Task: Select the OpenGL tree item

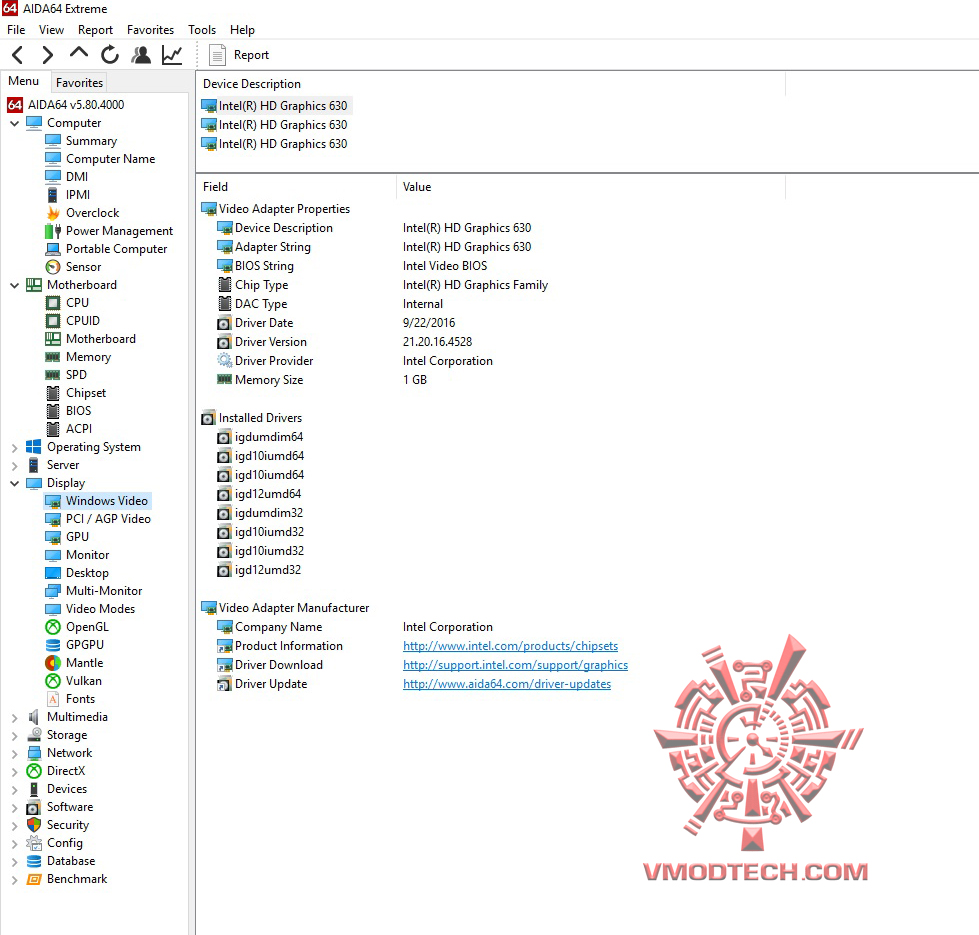Action: (77, 627)
